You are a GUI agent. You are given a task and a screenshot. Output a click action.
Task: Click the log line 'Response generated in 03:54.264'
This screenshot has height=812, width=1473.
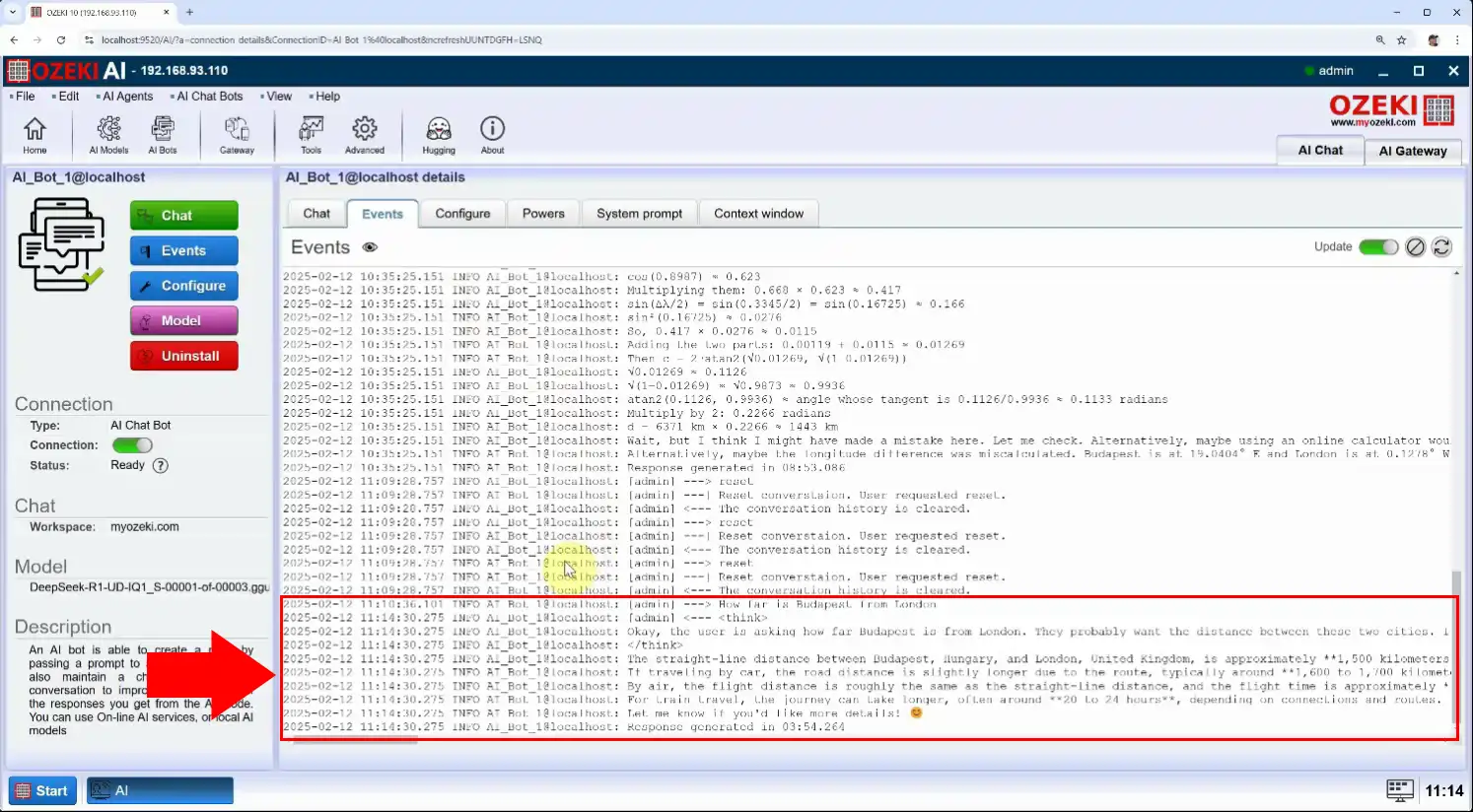pos(736,727)
